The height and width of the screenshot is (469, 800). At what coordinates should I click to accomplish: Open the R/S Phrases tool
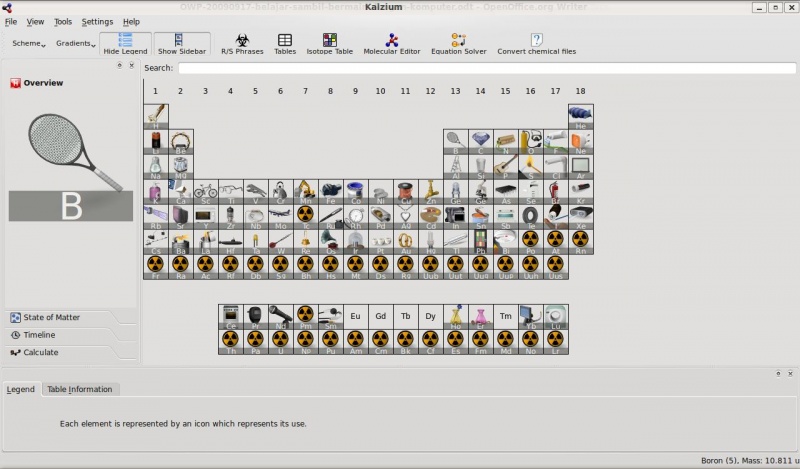242,44
